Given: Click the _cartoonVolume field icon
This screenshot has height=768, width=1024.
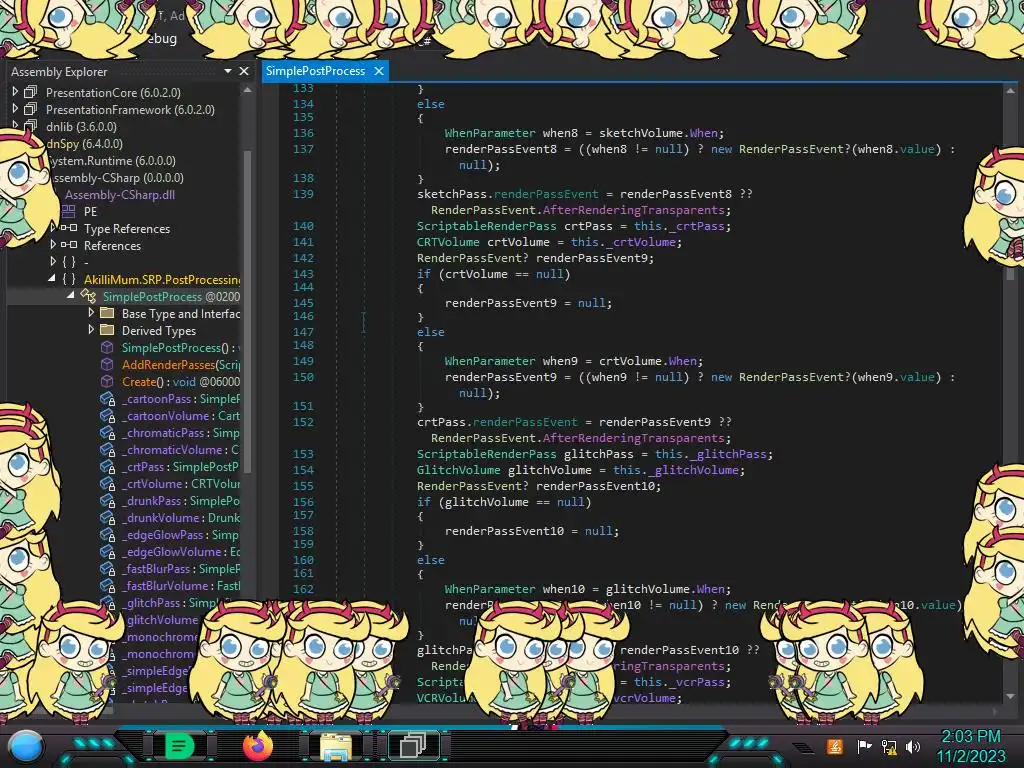Looking at the screenshot, I should click(x=107, y=415).
